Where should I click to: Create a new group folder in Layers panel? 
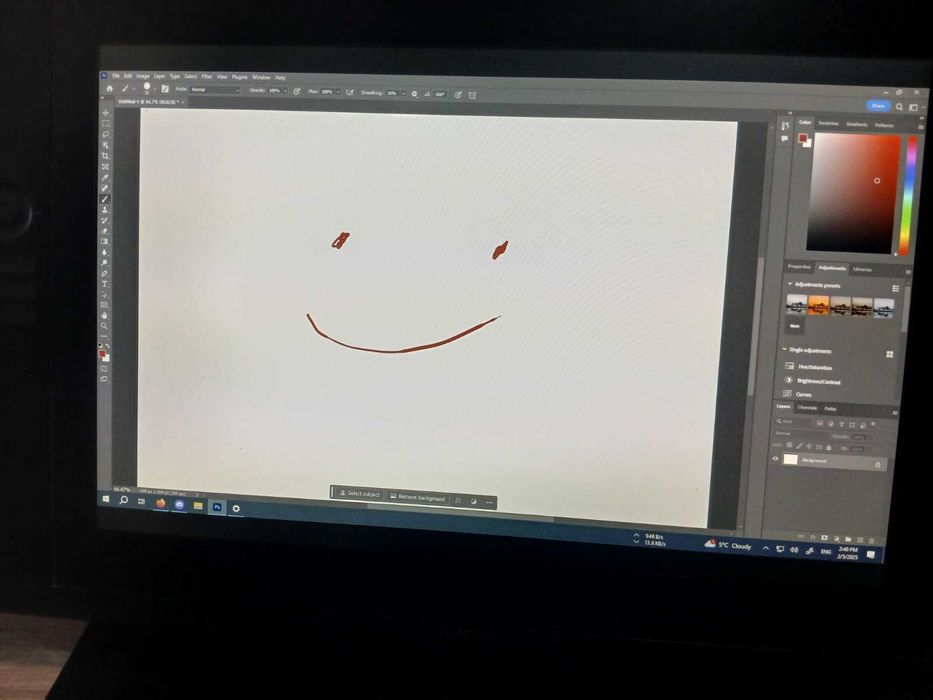pyautogui.click(x=848, y=539)
